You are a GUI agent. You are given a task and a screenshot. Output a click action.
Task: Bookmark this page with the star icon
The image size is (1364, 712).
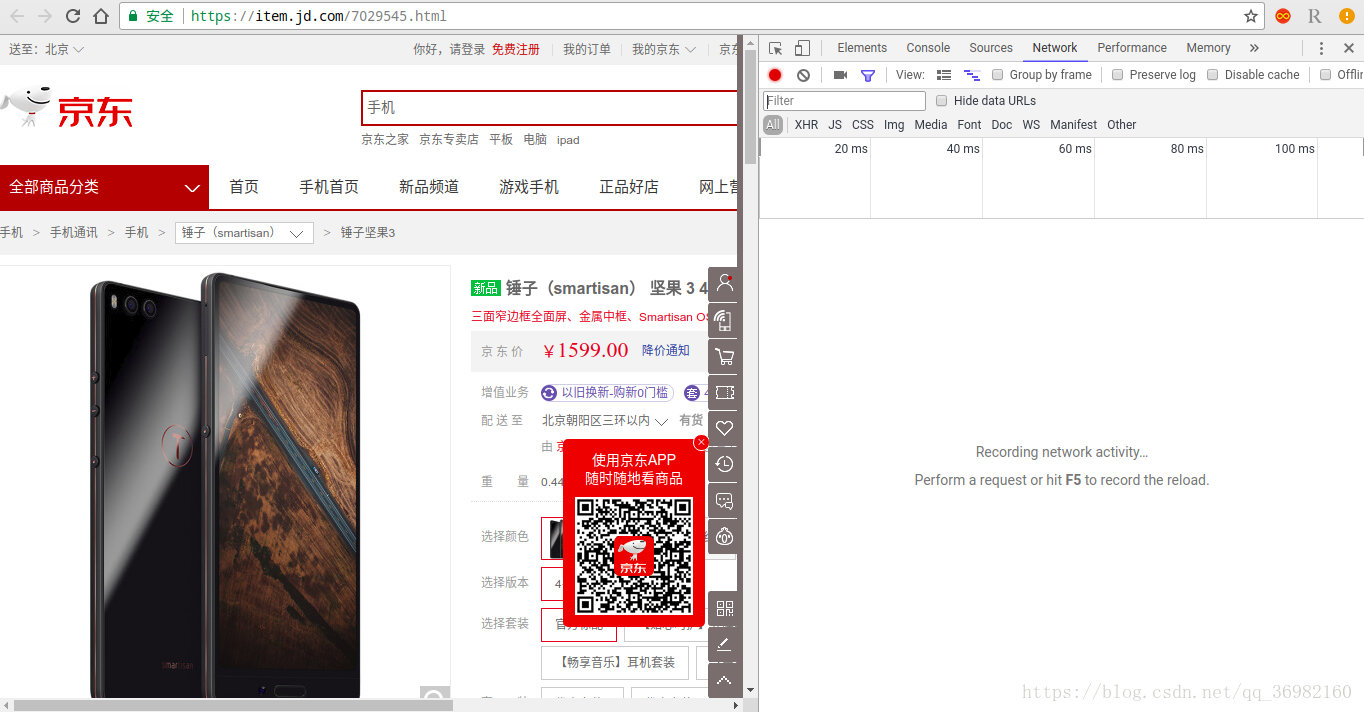(1251, 16)
